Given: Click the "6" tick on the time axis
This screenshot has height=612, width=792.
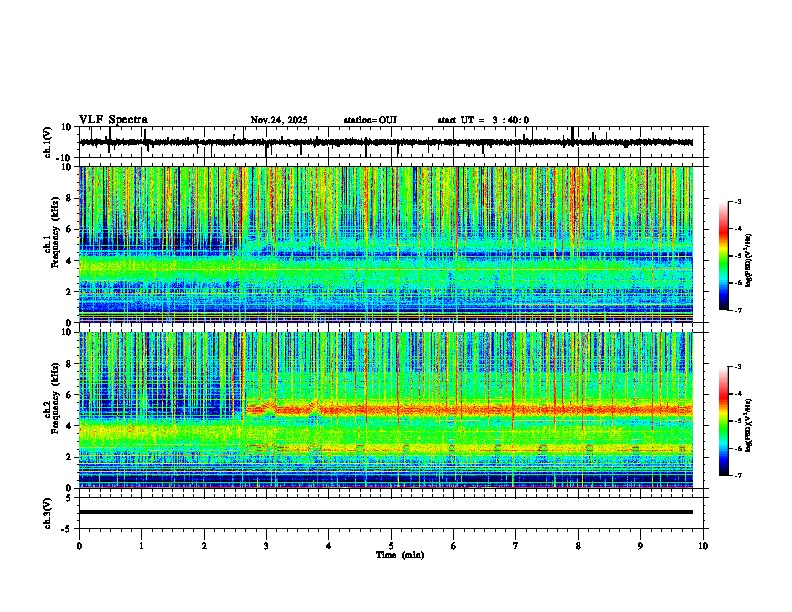Looking at the screenshot, I should click(x=454, y=546).
